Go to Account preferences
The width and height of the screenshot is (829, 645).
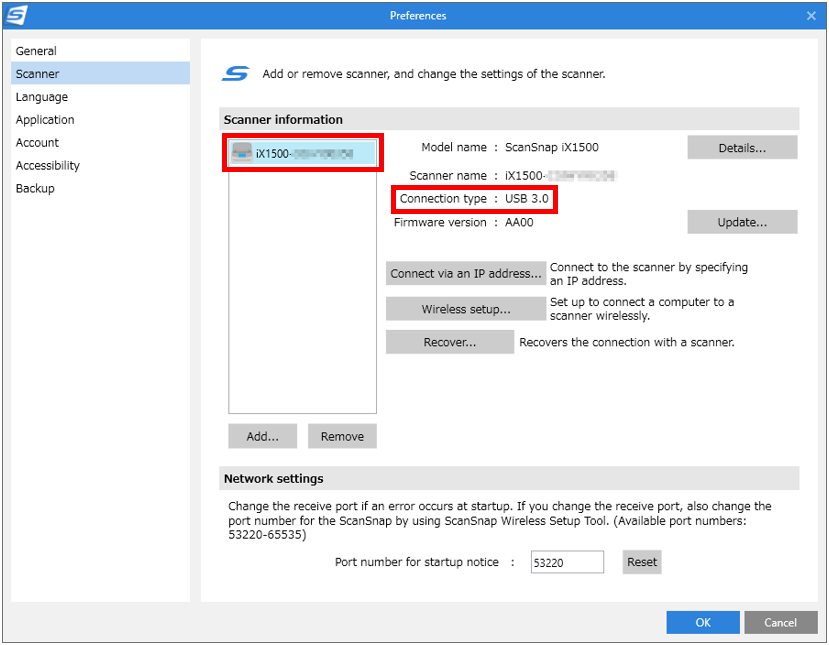[x=100, y=142]
